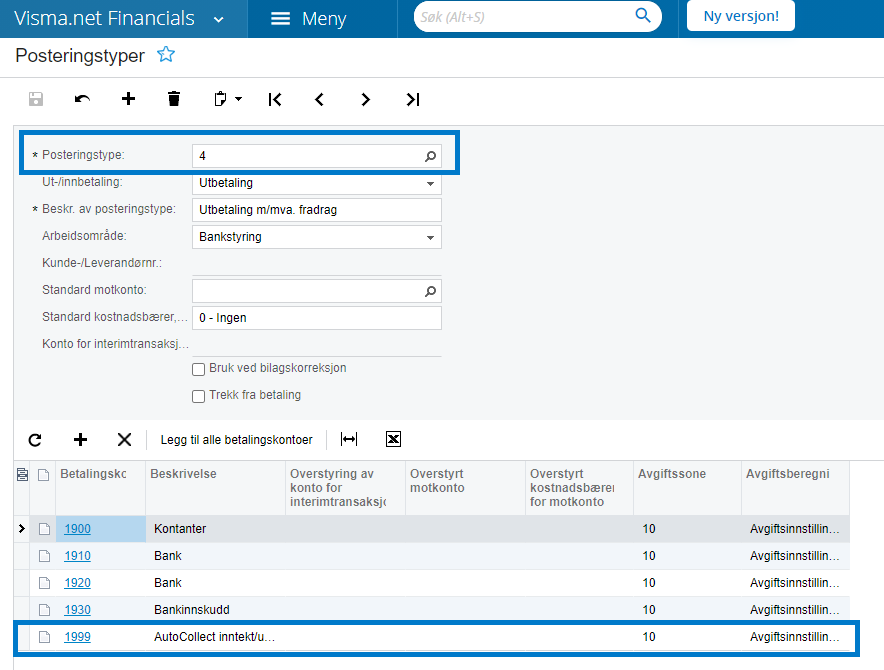Open lookup for Standard motkonto field
The image size is (884, 670).
pyautogui.click(x=430, y=291)
